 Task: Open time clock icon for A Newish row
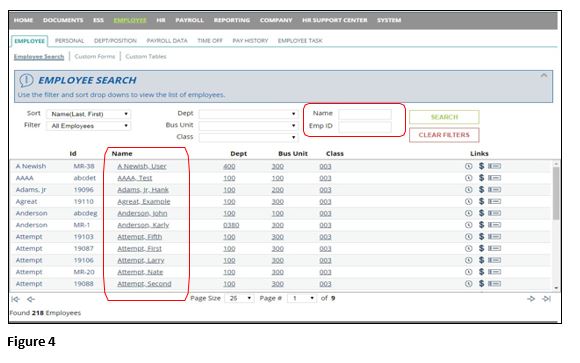(468, 166)
